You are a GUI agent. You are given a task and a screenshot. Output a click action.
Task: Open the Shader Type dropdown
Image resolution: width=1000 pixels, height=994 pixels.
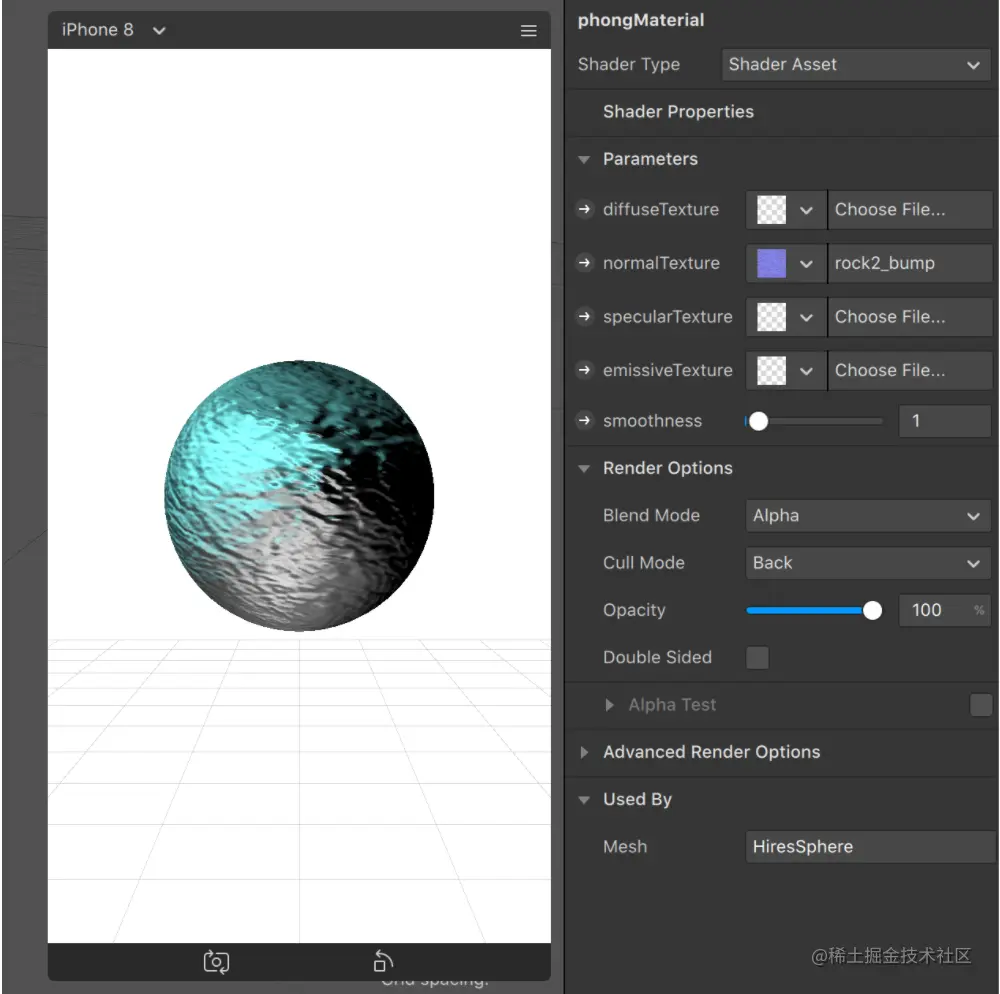tap(856, 64)
